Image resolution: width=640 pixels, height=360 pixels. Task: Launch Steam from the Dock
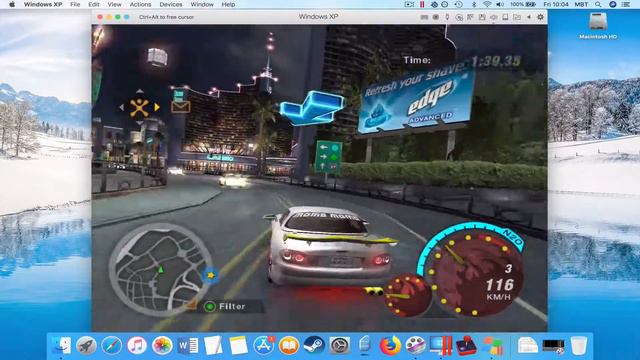(x=314, y=345)
